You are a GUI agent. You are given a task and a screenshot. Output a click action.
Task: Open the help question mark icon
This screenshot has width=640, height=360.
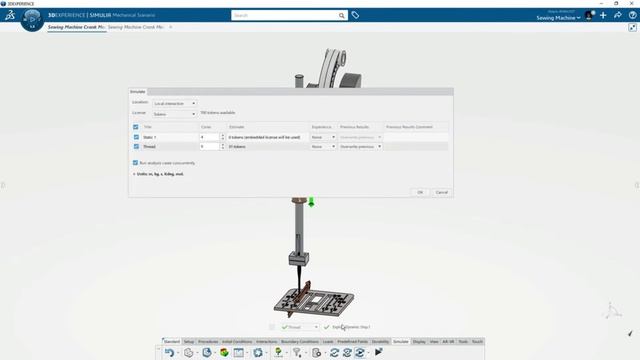pos(632,15)
